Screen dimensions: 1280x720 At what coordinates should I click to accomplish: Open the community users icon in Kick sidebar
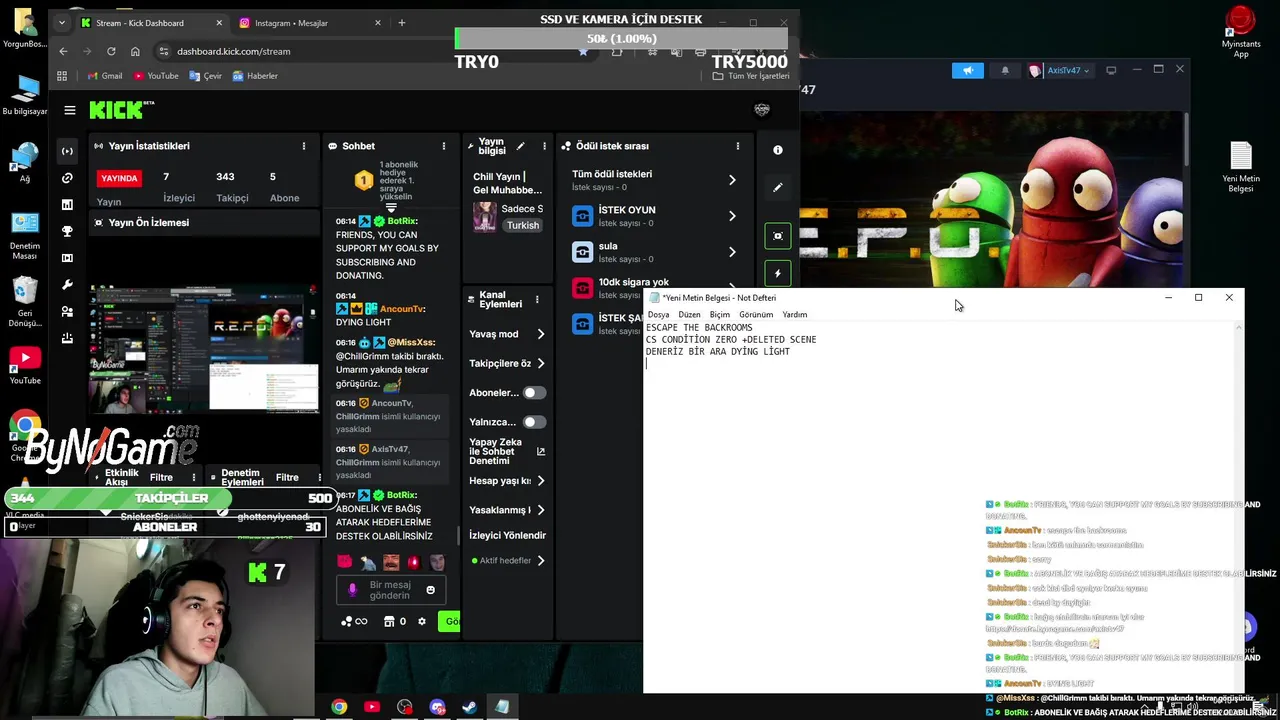[67, 311]
